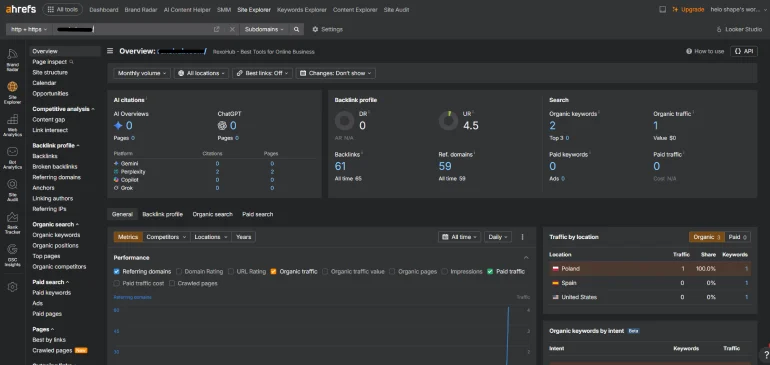Click the API button

[744, 51]
